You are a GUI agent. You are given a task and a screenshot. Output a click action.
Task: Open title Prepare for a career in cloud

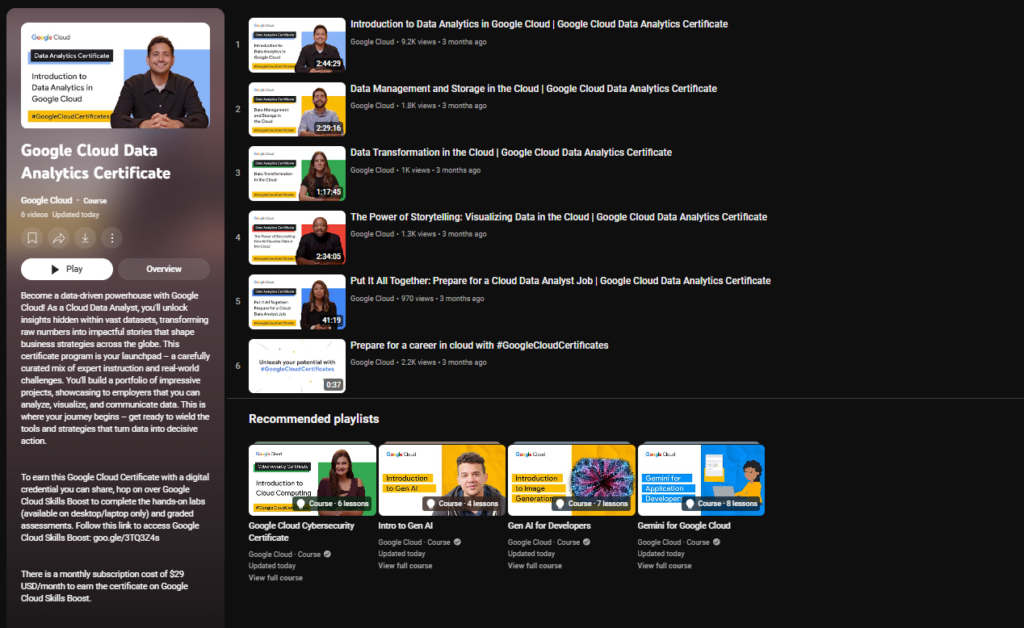point(479,345)
